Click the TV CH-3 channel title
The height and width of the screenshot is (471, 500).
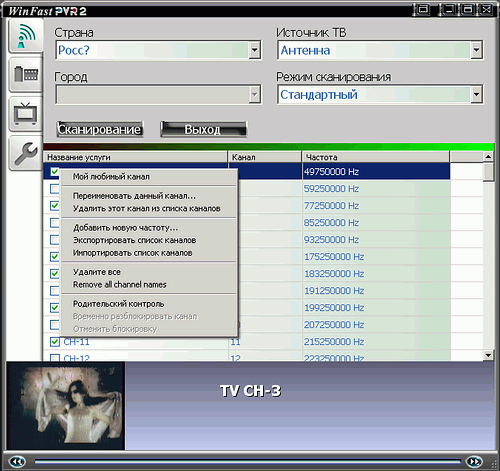tap(251, 391)
